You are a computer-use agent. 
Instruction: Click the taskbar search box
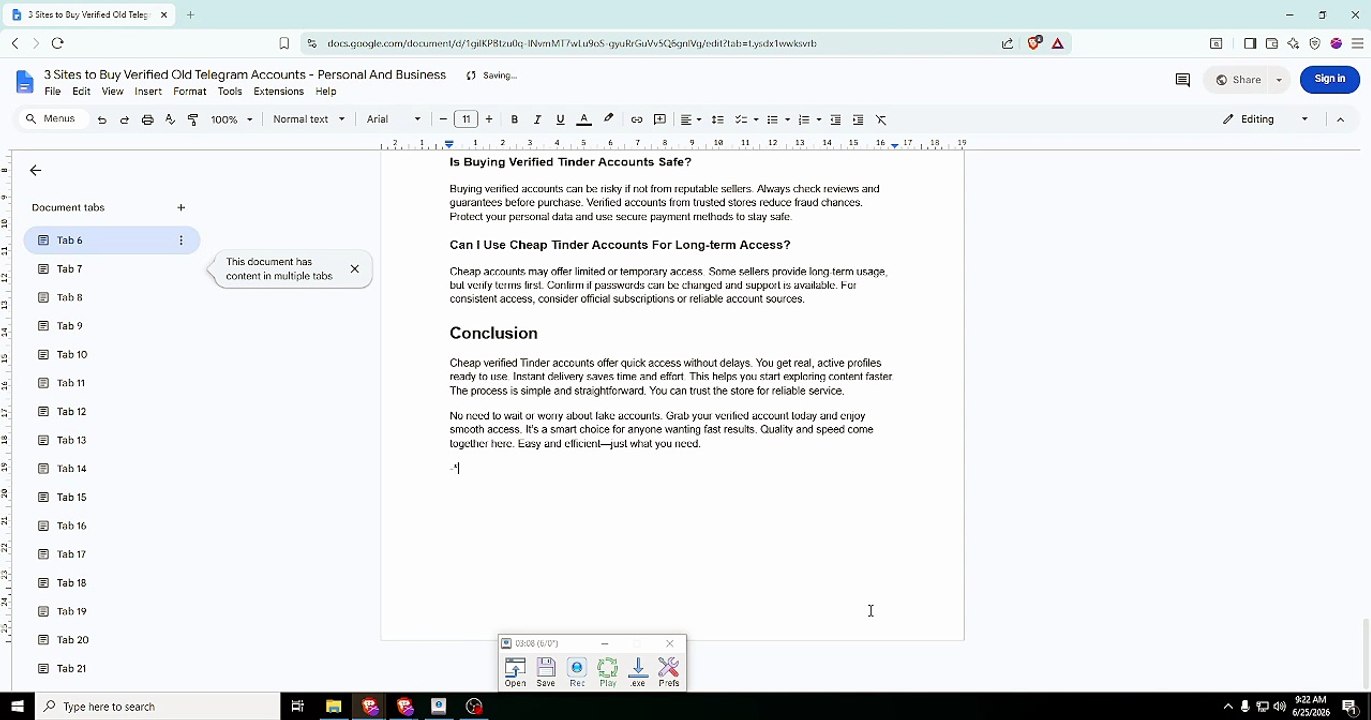pos(157,707)
